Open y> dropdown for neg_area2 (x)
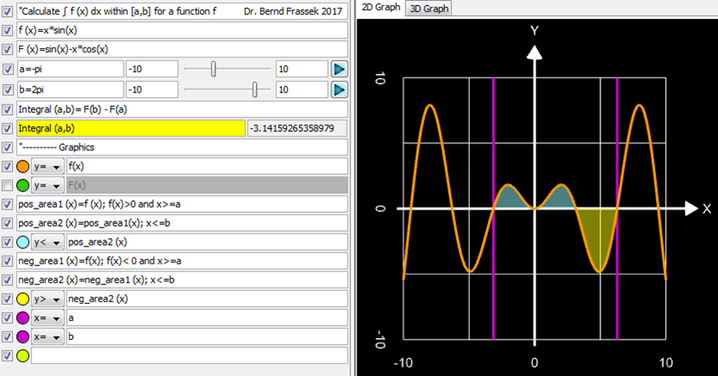The height and width of the screenshot is (376, 718). point(48,299)
